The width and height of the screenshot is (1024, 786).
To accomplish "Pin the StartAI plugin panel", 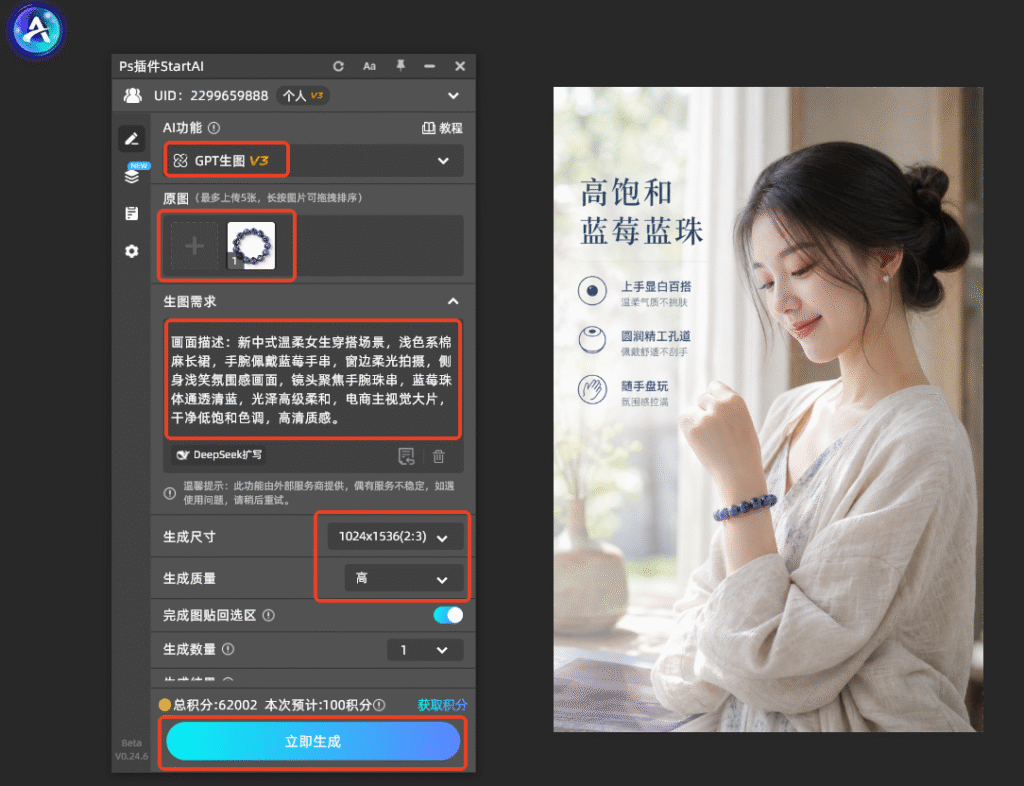I will tap(400, 65).
